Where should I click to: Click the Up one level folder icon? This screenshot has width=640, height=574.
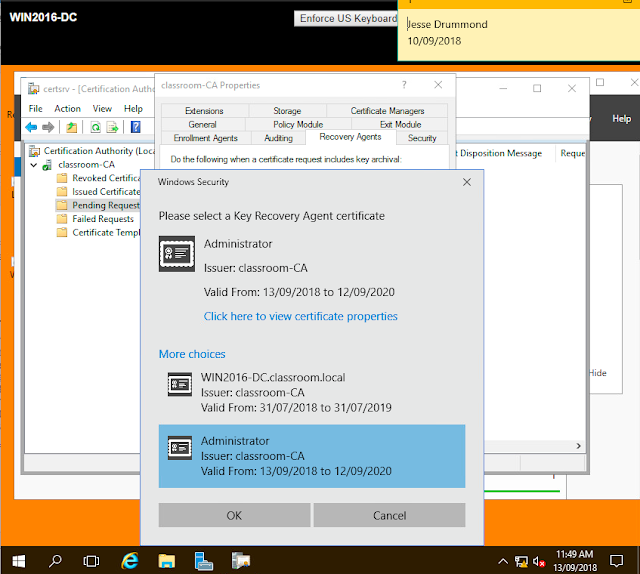click(71, 127)
